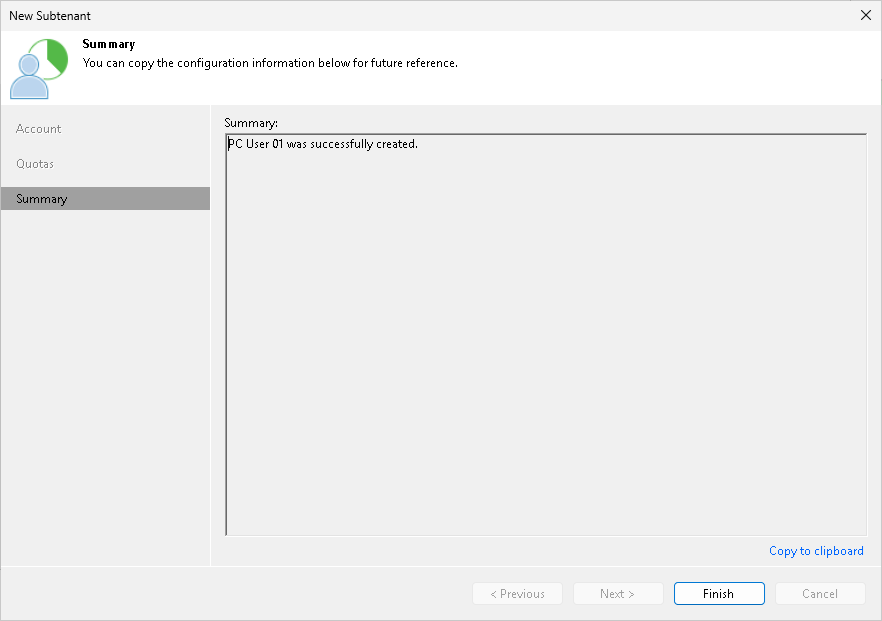Click the wizard navigation sidebar
This screenshot has height=621, width=882.
[105, 350]
